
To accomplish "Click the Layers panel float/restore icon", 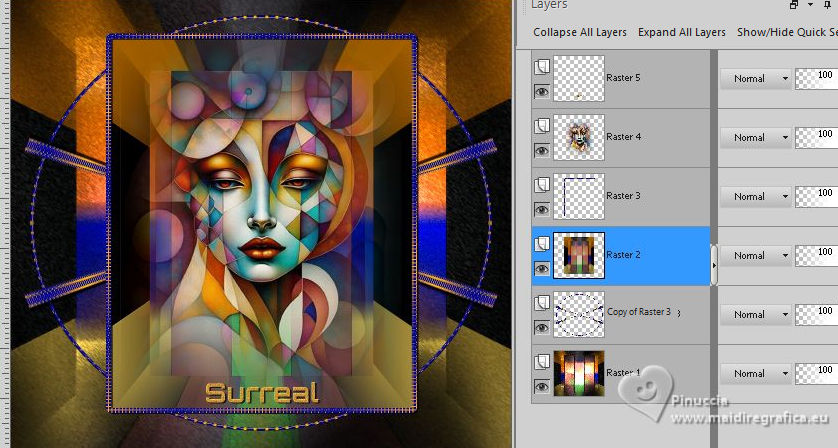I will [x=794, y=5].
